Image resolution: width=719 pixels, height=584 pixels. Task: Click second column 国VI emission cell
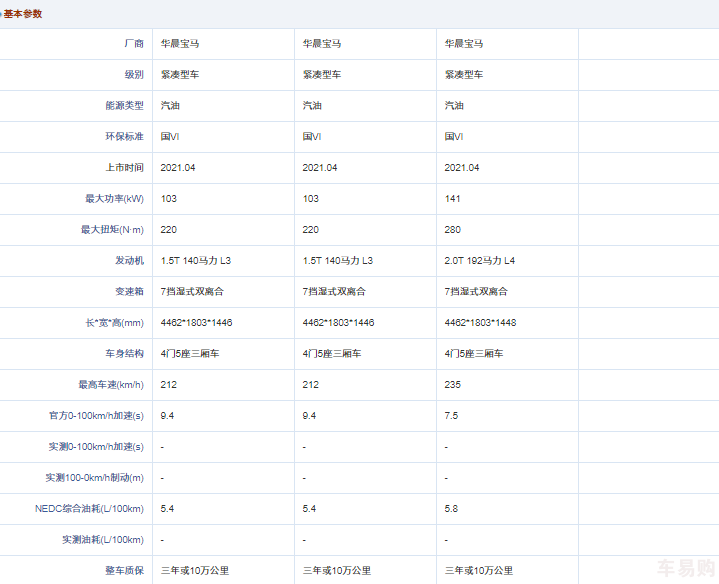(312, 136)
